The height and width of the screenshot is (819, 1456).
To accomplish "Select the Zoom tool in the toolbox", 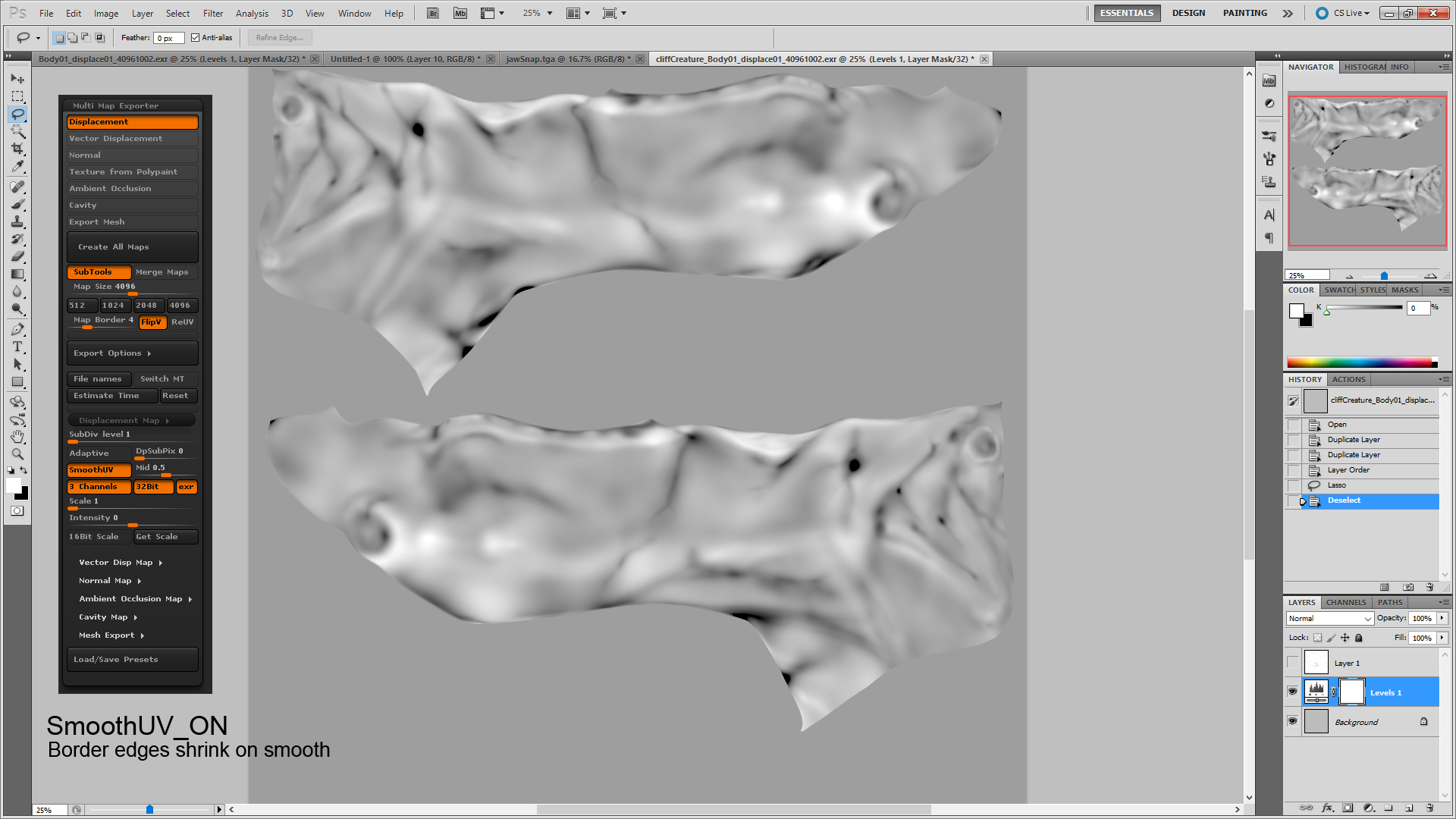I will [x=17, y=454].
